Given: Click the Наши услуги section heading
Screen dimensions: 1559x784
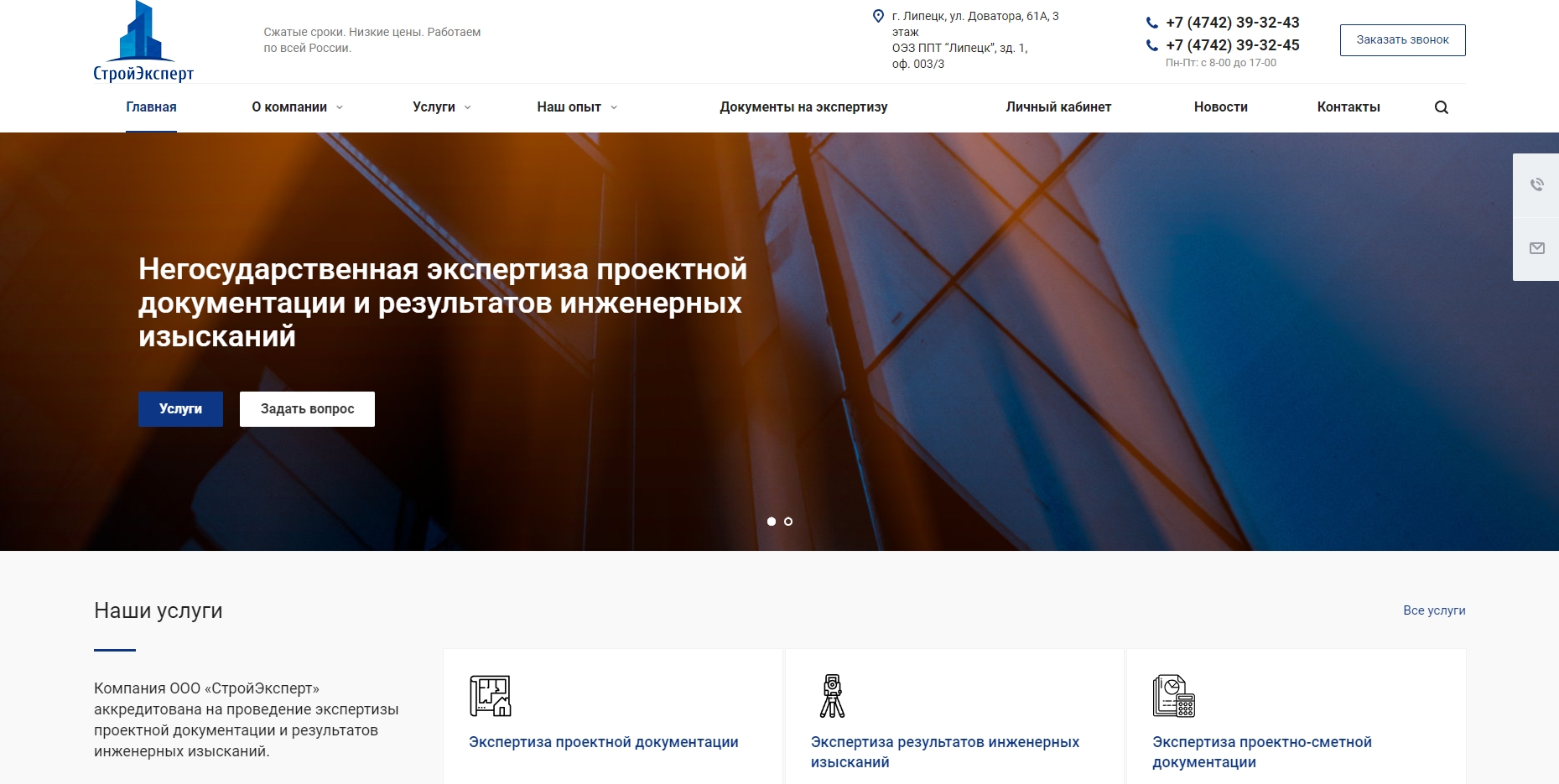Looking at the screenshot, I should (x=158, y=610).
